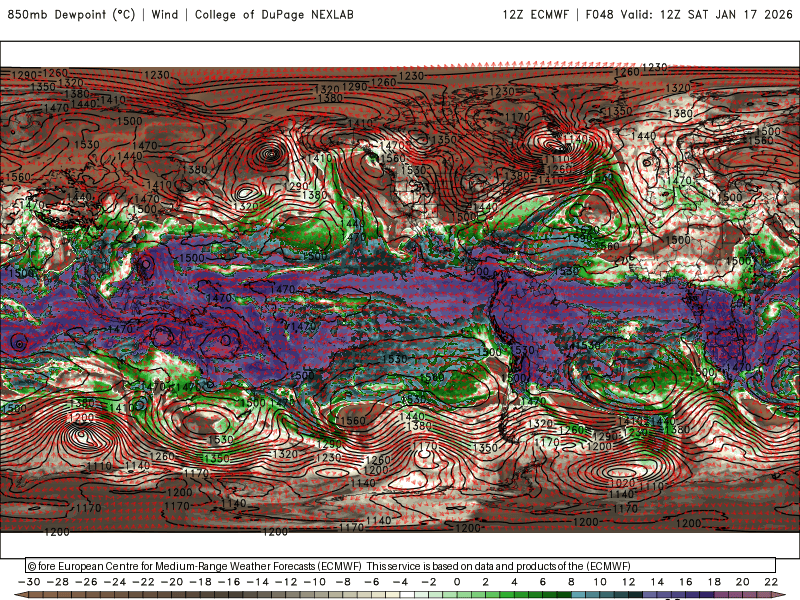Click the -6 legend value

pos(372,582)
